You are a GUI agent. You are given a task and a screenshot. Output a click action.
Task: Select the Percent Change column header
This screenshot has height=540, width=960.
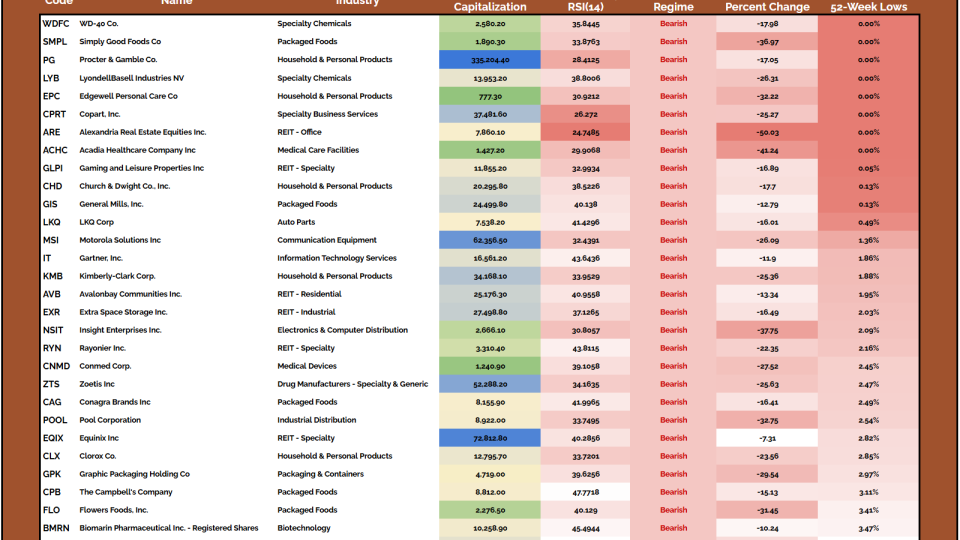766,7
